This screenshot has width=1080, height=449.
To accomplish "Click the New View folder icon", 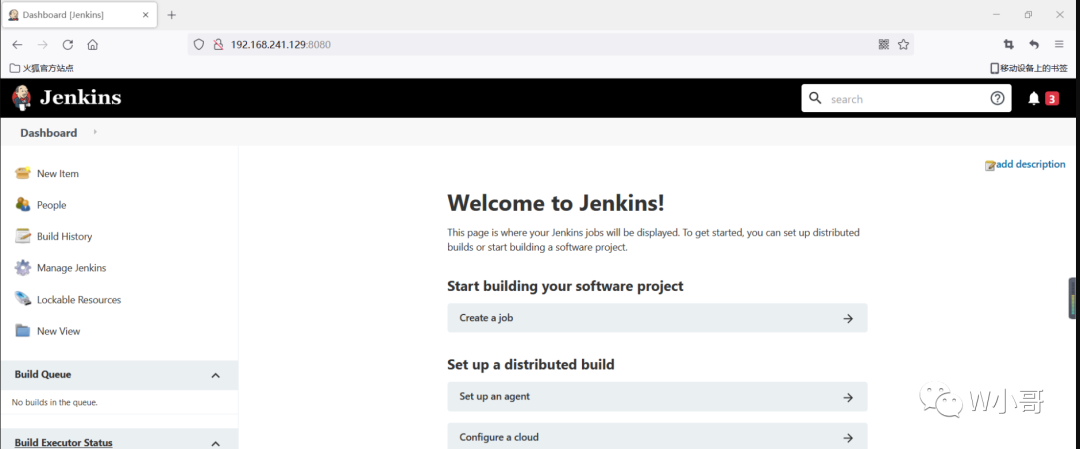I will pyautogui.click(x=23, y=331).
